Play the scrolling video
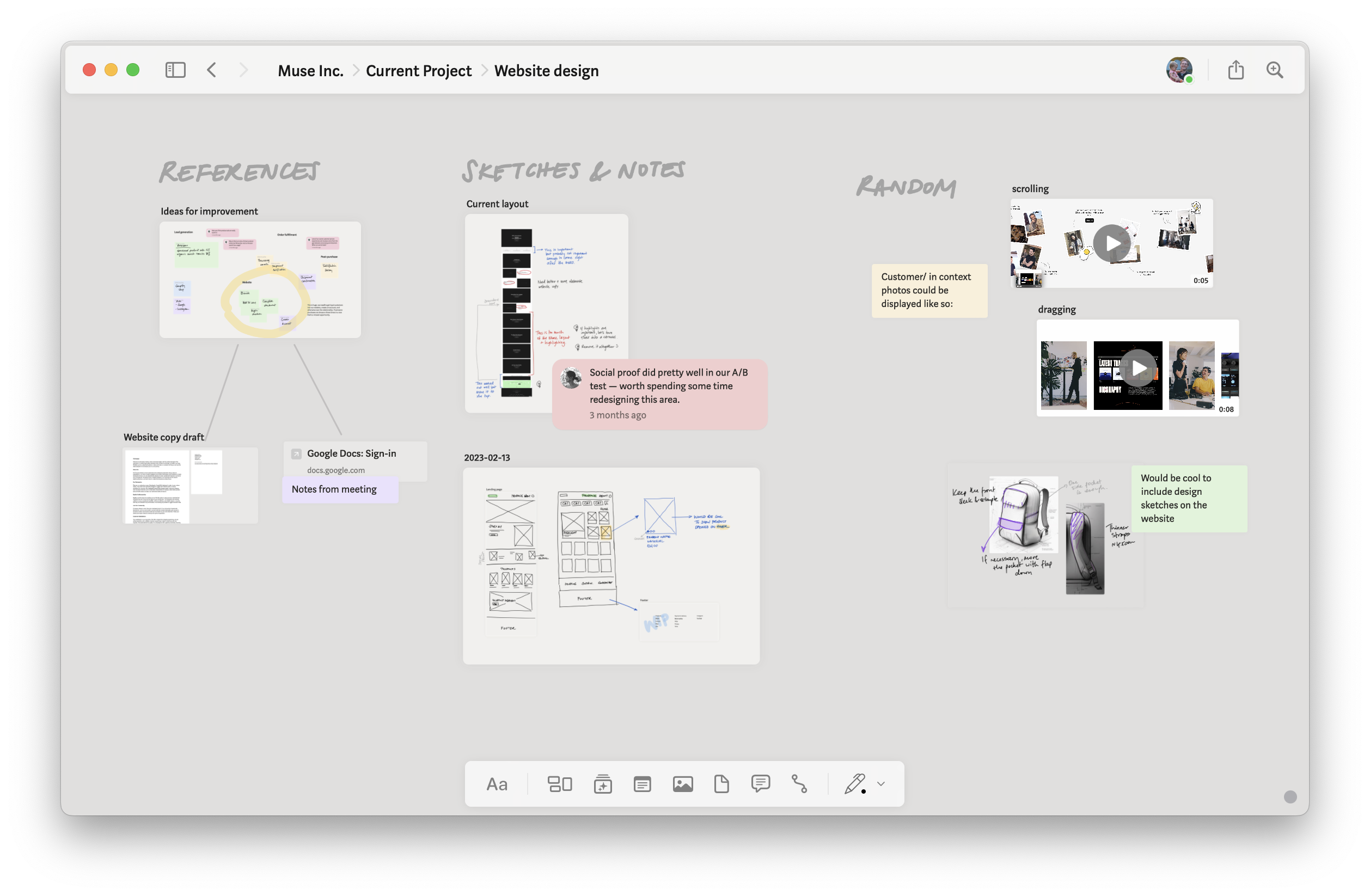 coord(1111,243)
